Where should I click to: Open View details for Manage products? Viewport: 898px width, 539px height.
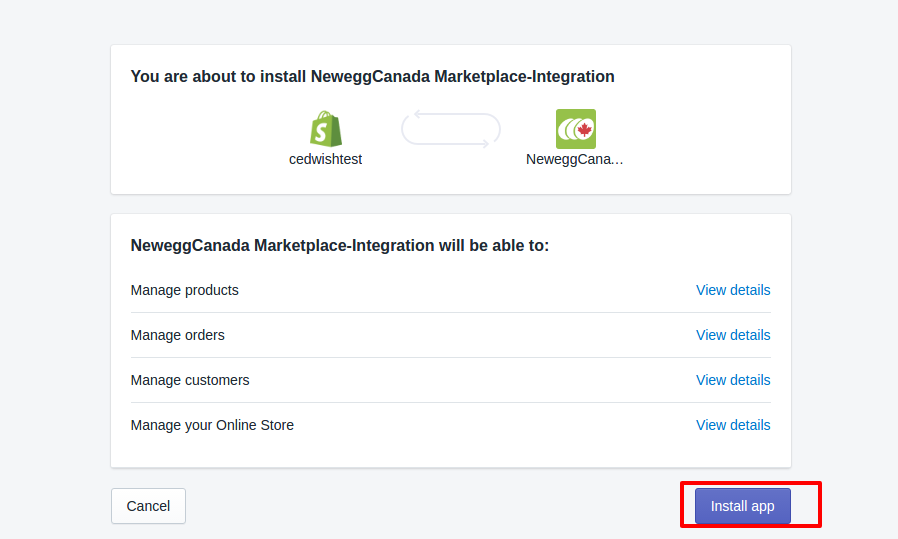tap(732, 290)
